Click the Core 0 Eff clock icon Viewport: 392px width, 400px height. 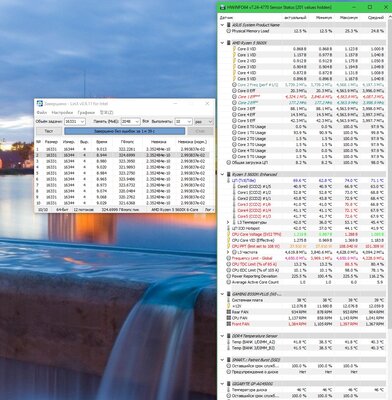point(234,91)
